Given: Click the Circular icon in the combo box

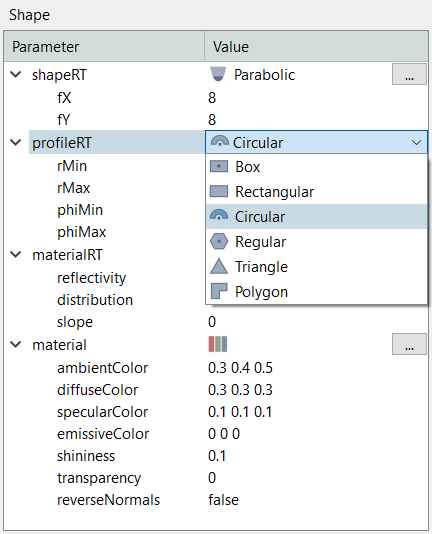Looking at the screenshot, I should click(x=219, y=142).
